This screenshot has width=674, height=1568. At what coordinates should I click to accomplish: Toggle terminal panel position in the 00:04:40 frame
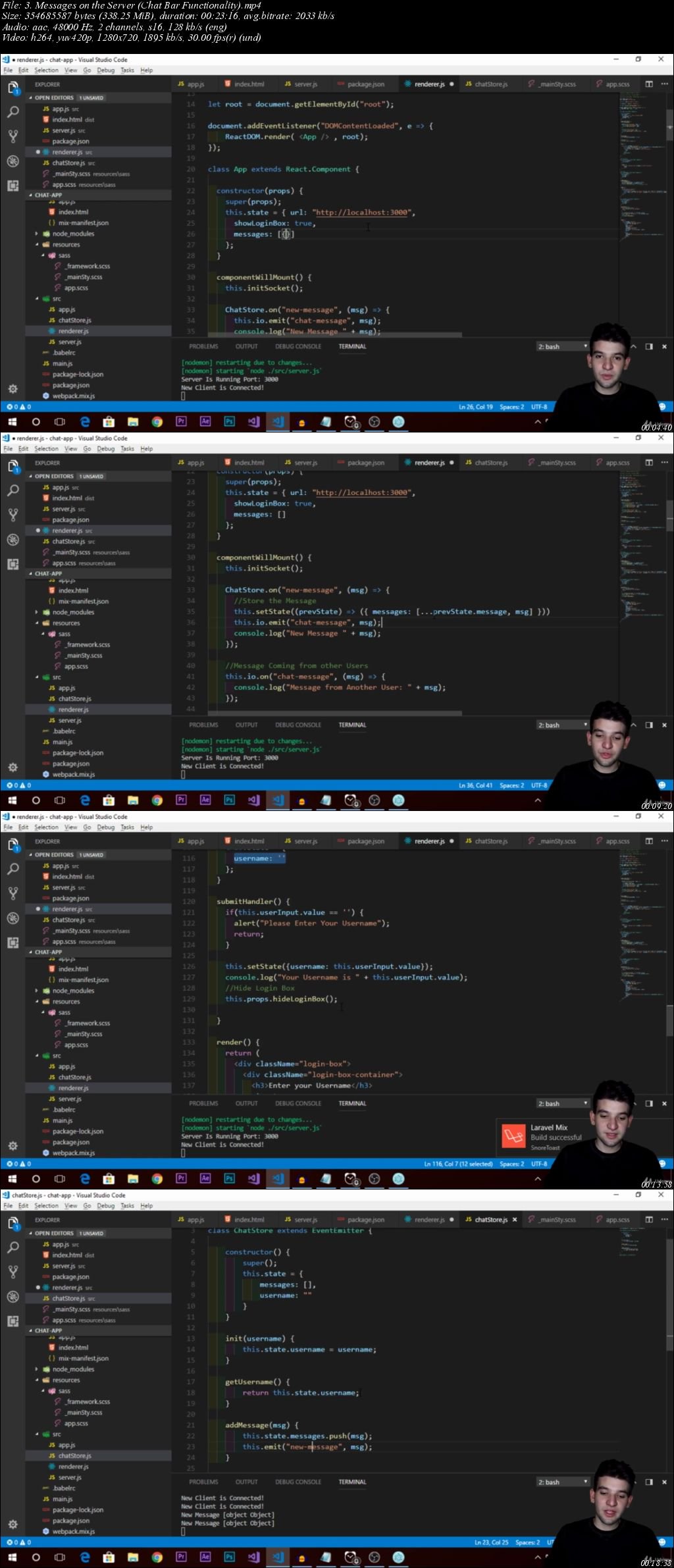pos(649,346)
